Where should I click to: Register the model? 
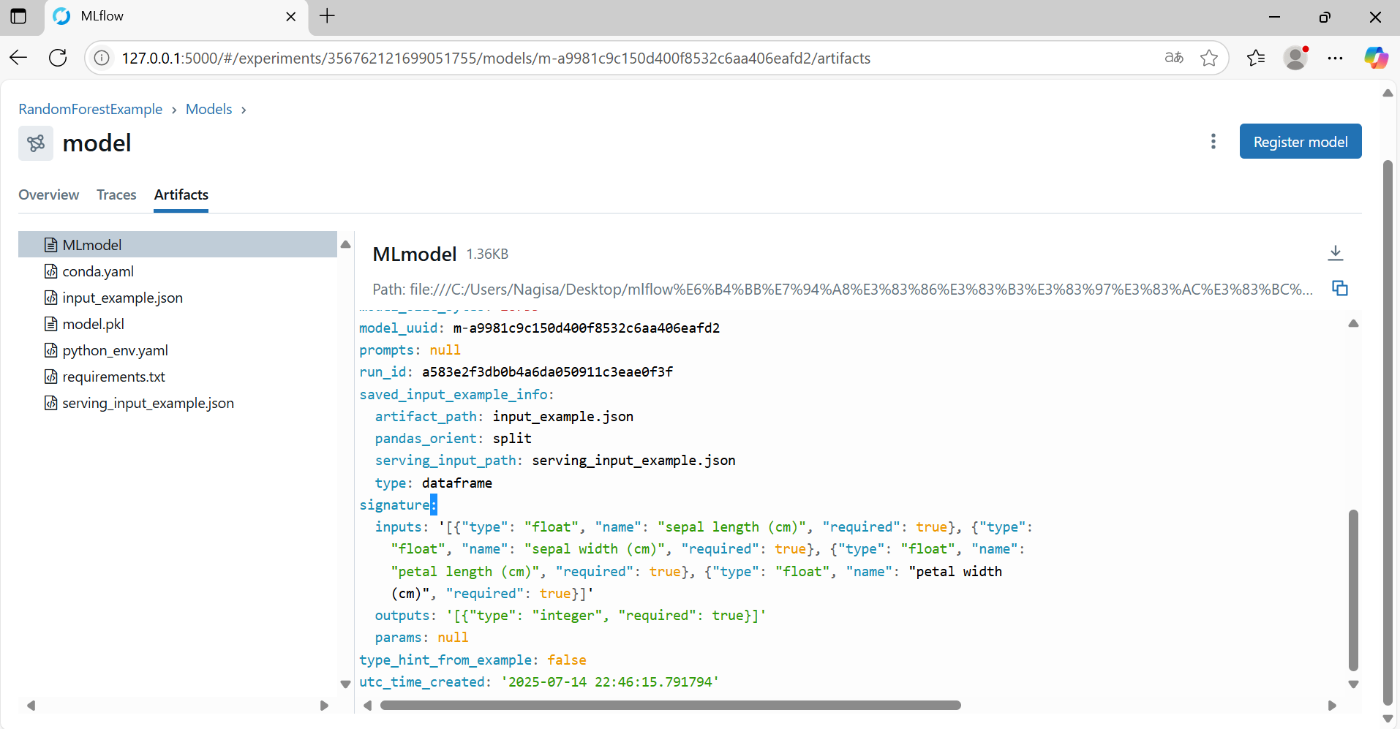1300,142
